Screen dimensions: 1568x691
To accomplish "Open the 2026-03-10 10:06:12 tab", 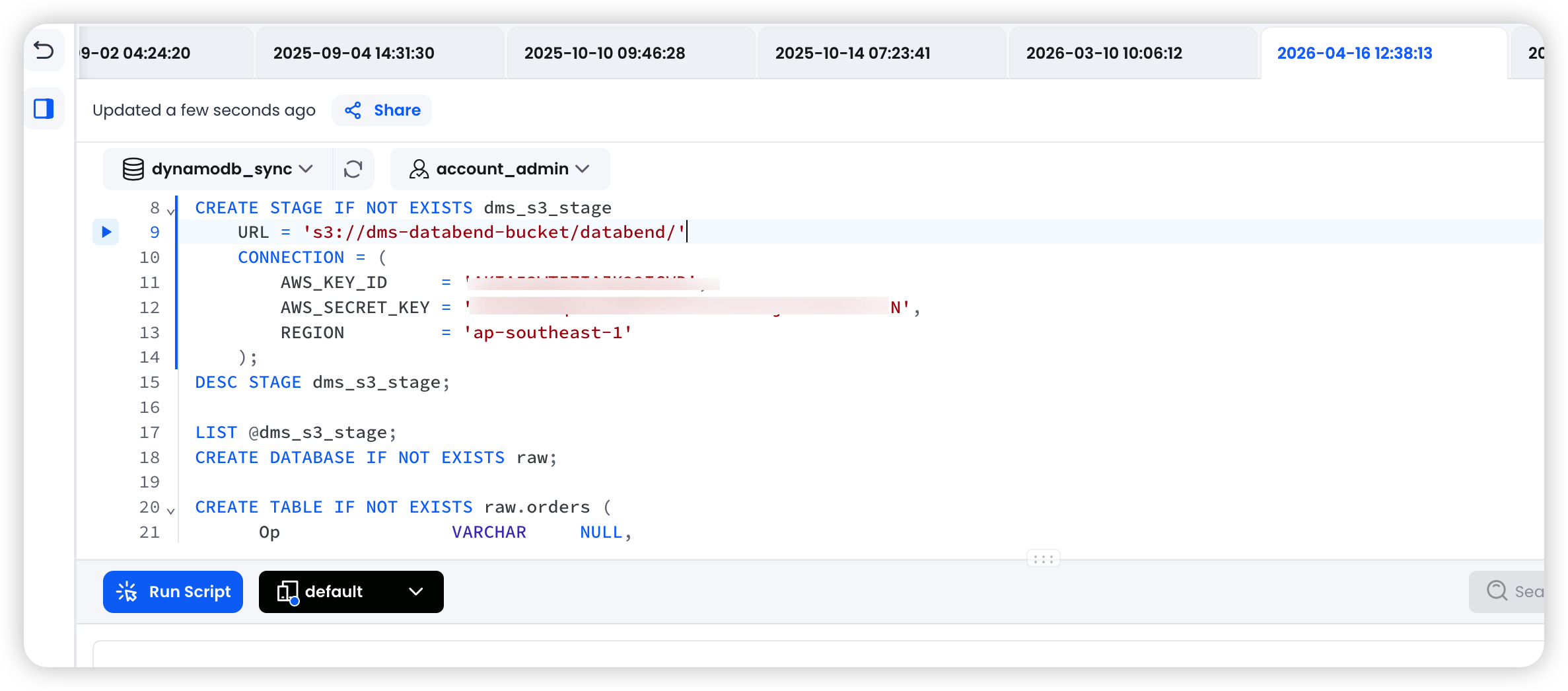I will [x=1104, y=53].
